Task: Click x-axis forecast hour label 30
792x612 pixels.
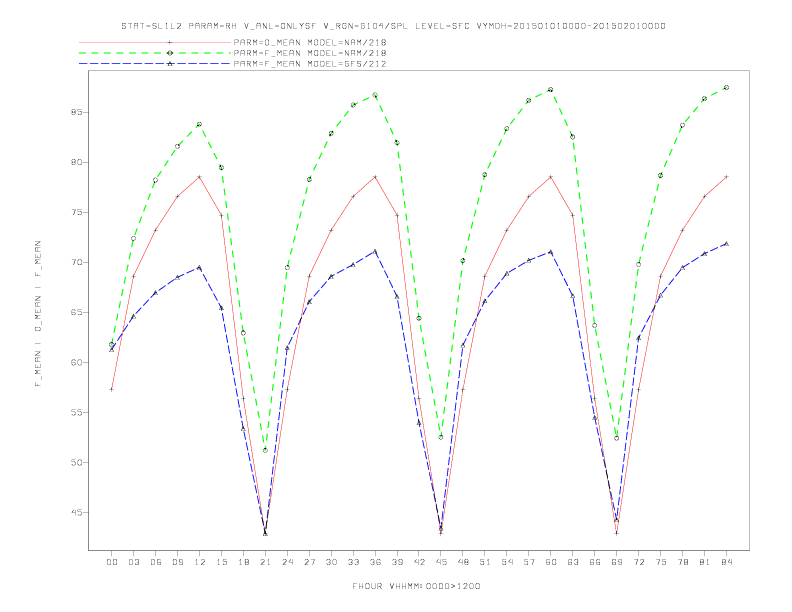Action: [x=331, y=562]
